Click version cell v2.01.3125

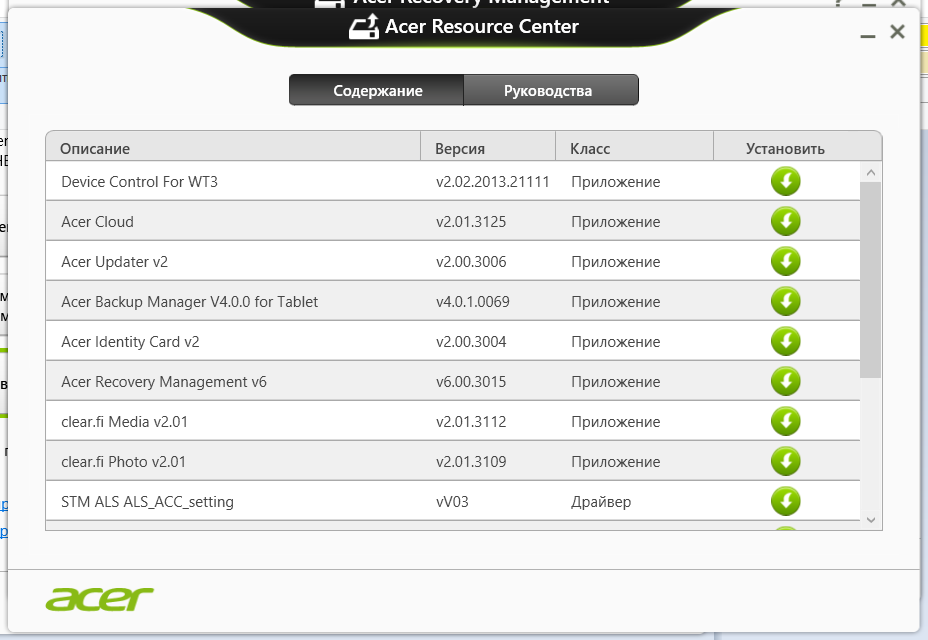pyautogui.click(x=471, y=221)
